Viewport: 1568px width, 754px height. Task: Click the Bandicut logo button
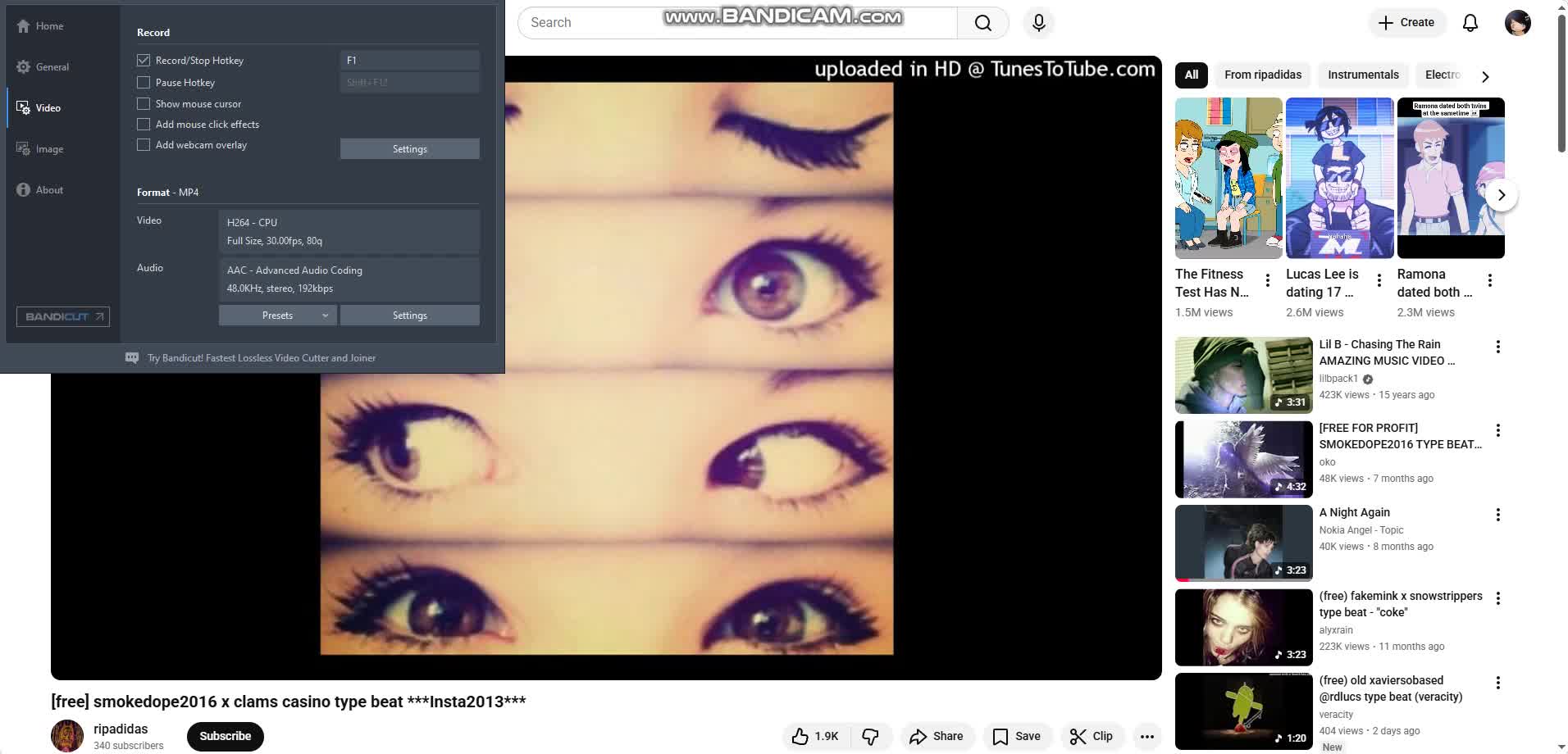tap(63, 316)
